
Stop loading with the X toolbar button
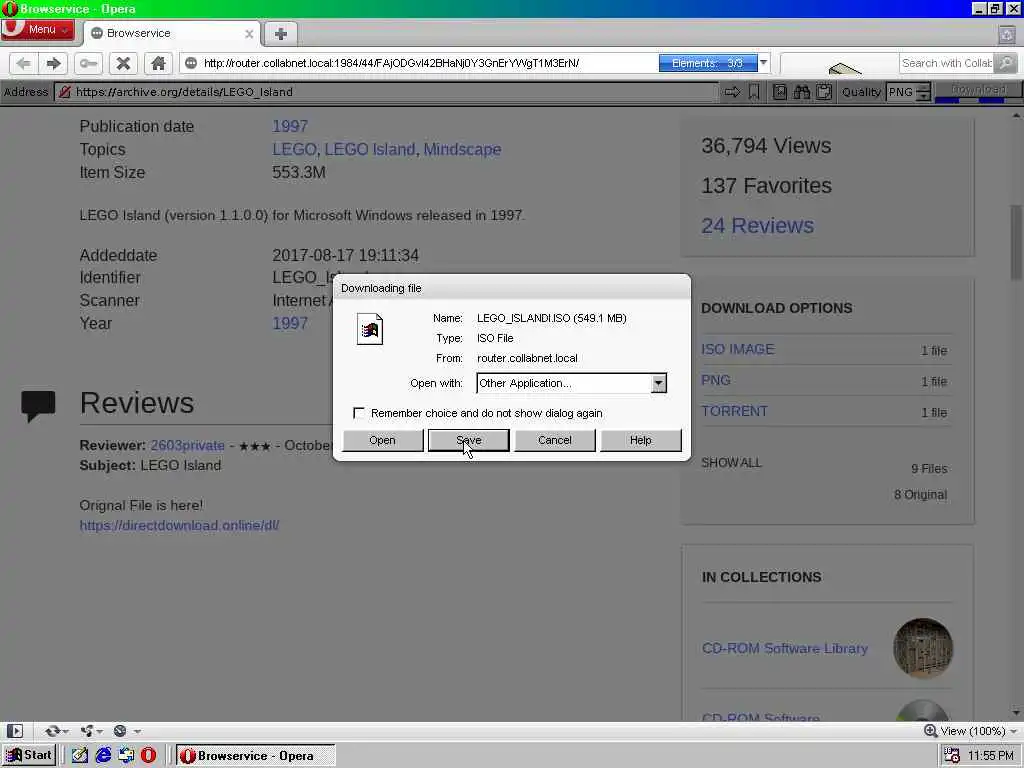point(123,63)
